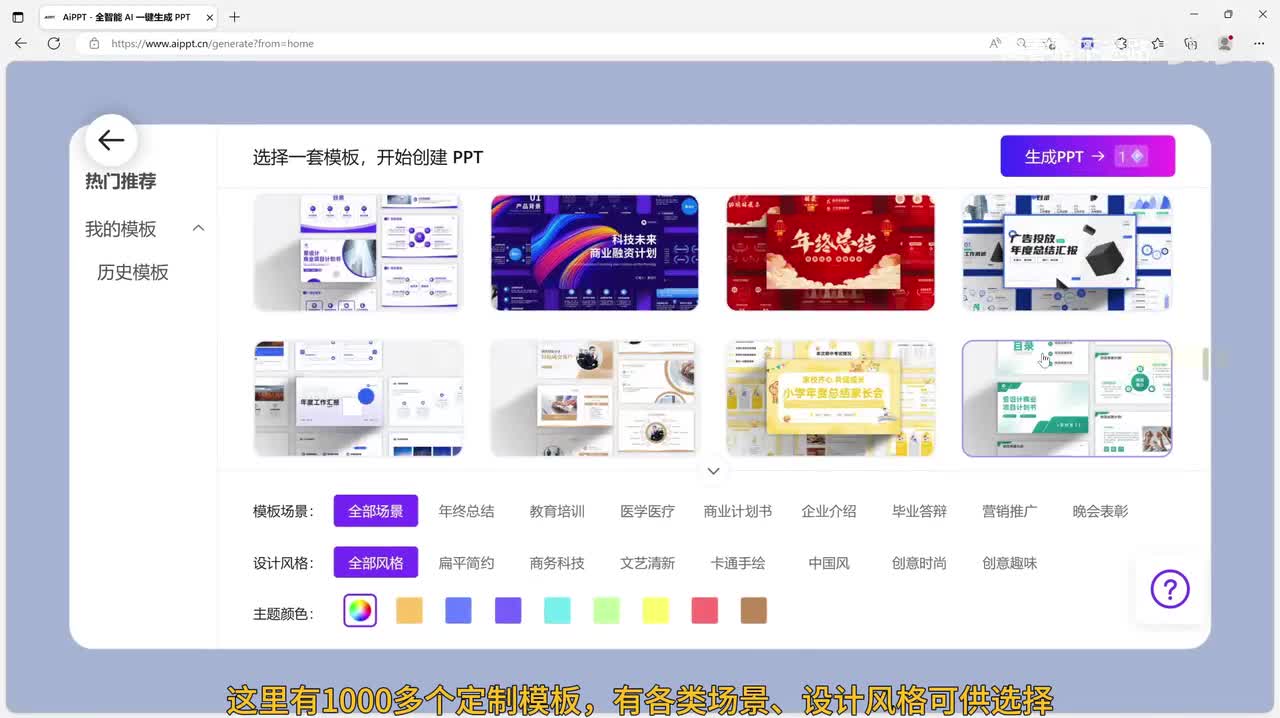
Task: Click the browser profile avatar icon
Action: [x=1225, y=43]
